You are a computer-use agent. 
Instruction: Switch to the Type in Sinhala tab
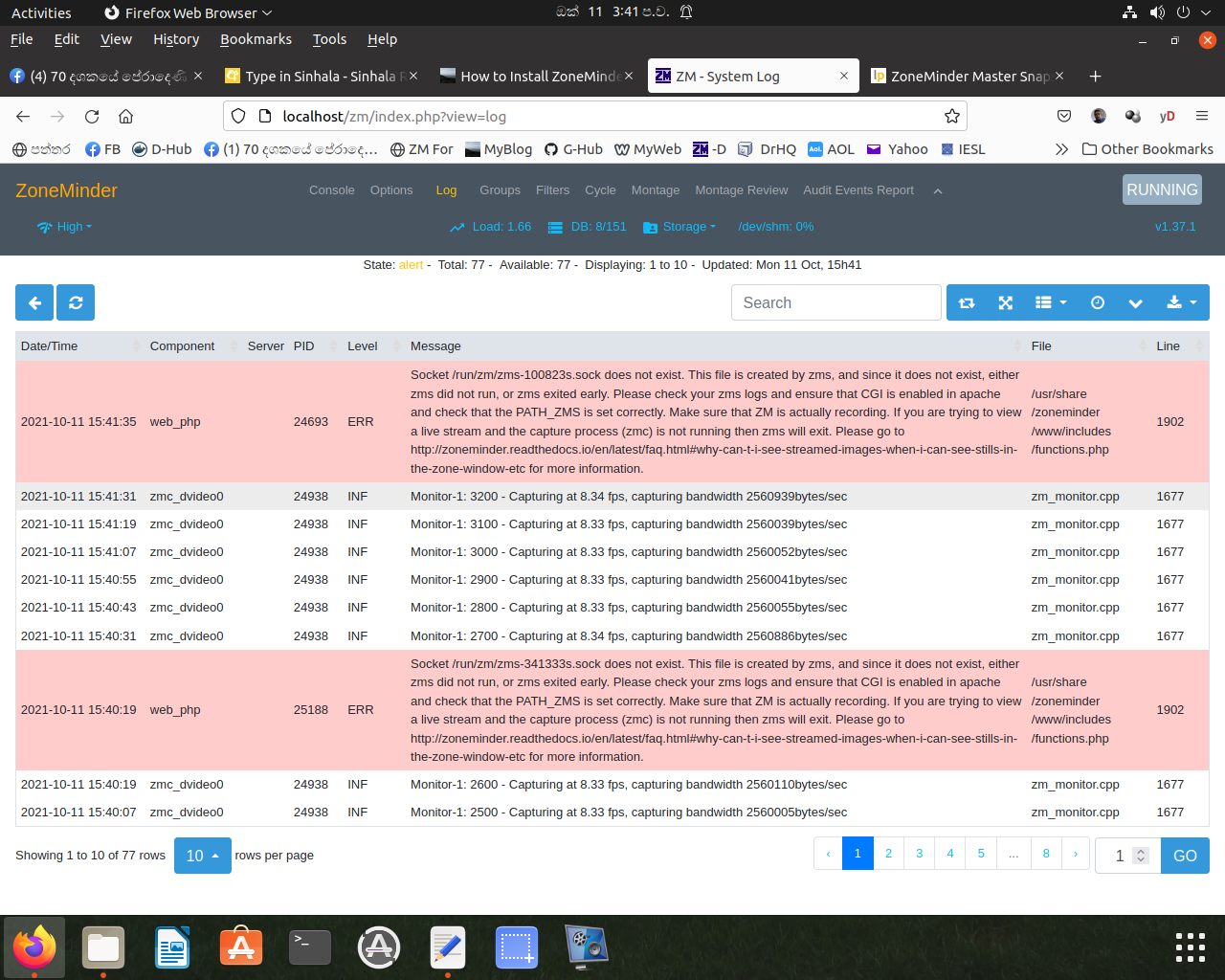(321, 76)
